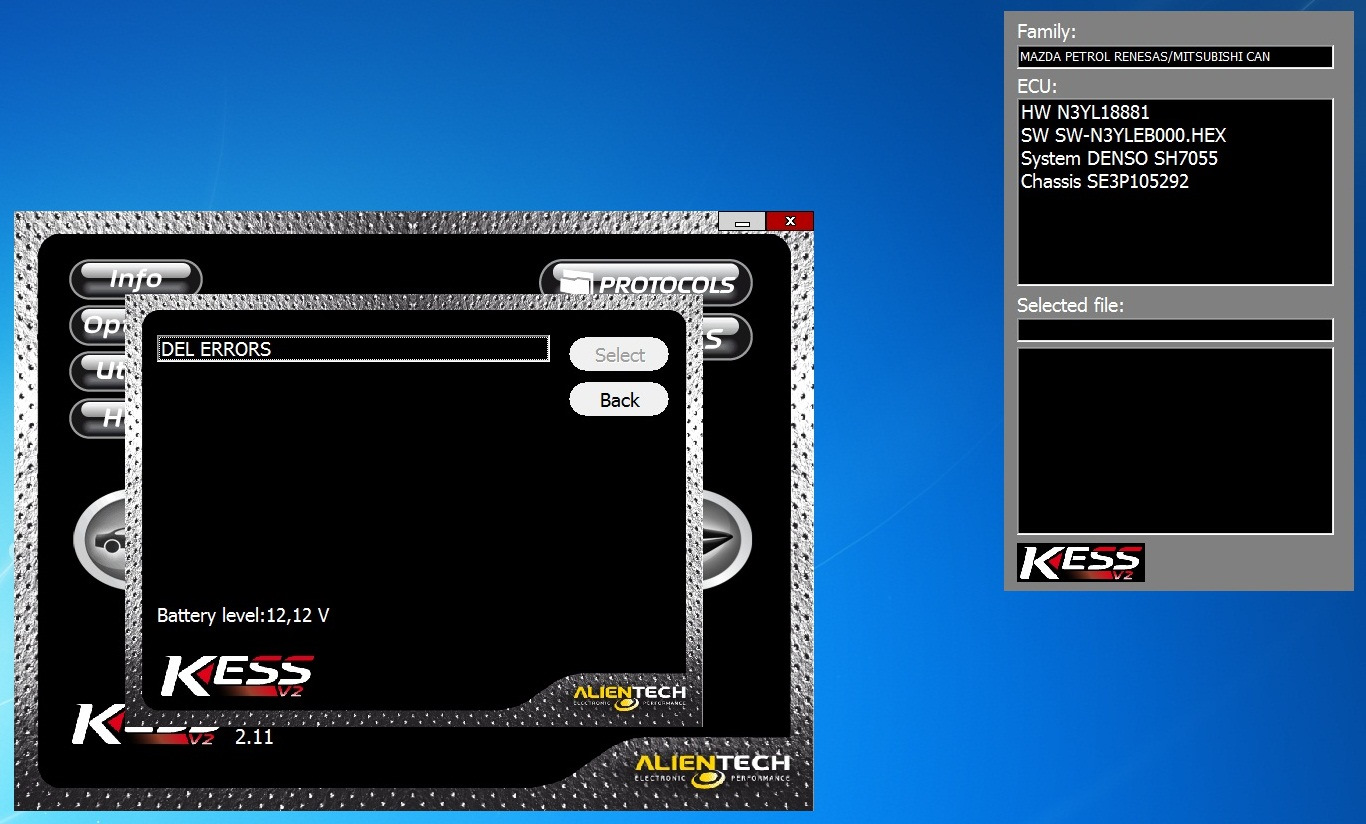Click the Info button in the main window
Image resolution: width=1366 pixels, height=824 pixels.
[135, 279]
